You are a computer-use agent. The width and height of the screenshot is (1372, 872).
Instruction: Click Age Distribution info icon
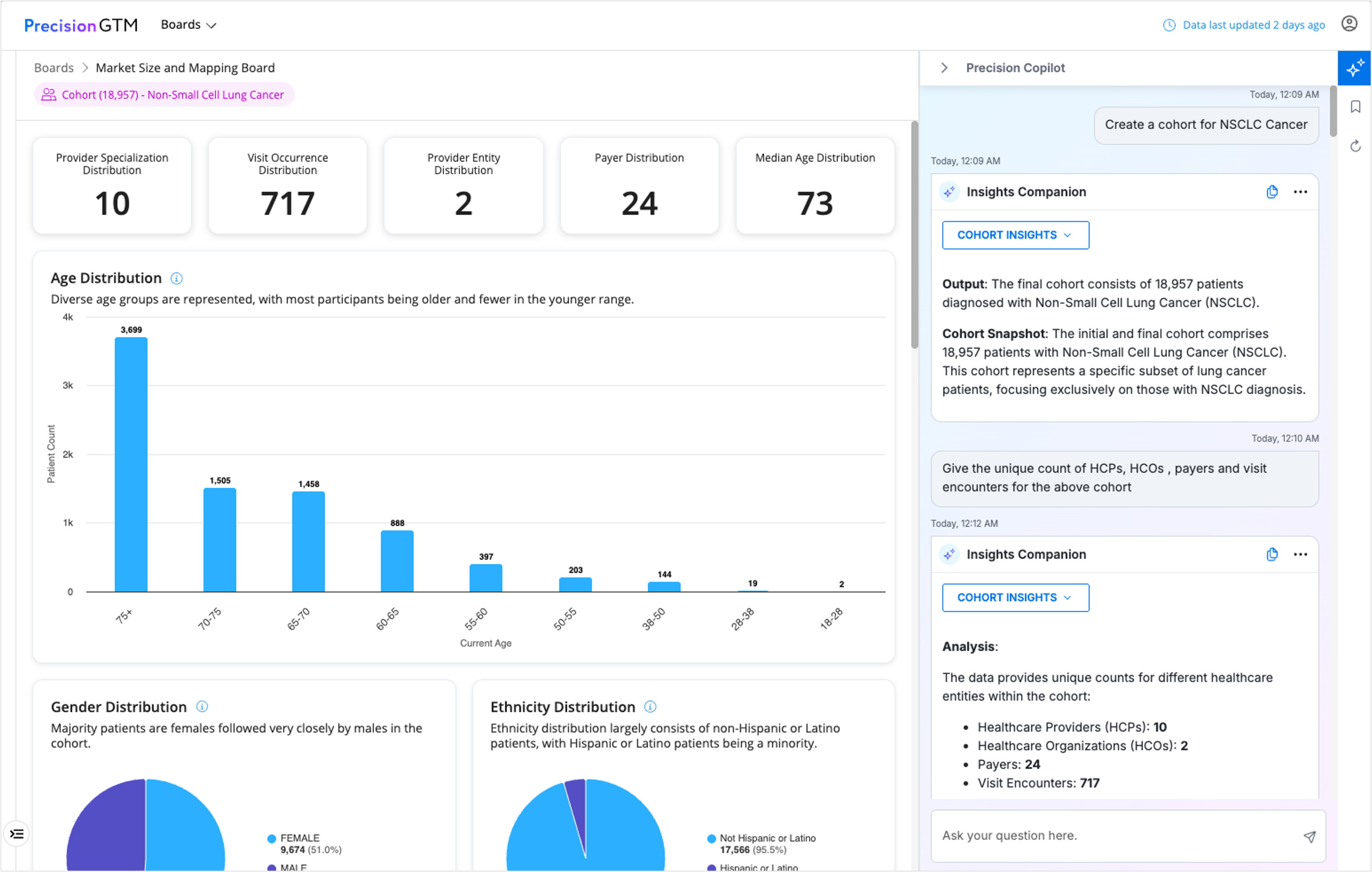tap(177, 279)
